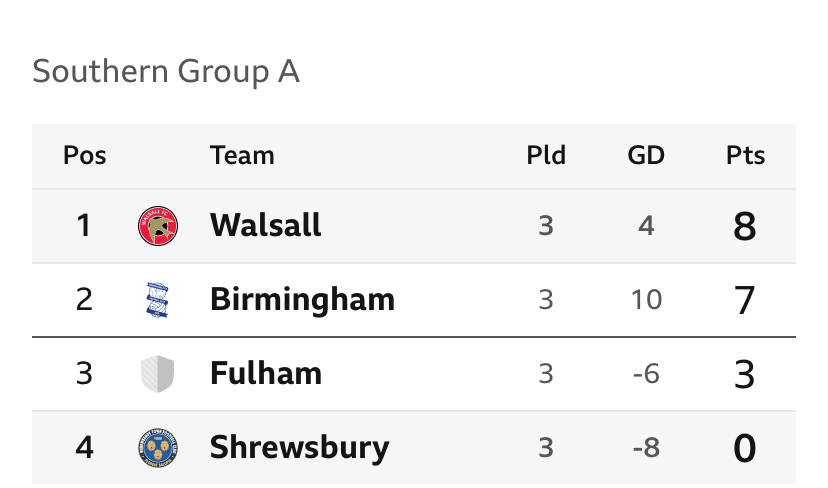Click the GD column header
The height and width of the screenshot is (488, 828).
(646, 155)
